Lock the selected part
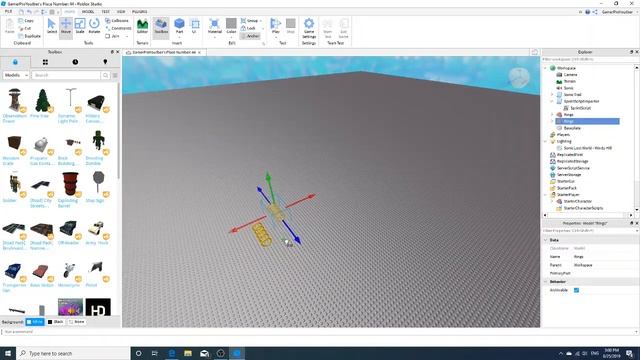Image resolution: width=640 pixels, height=360 pixels. 248,28
